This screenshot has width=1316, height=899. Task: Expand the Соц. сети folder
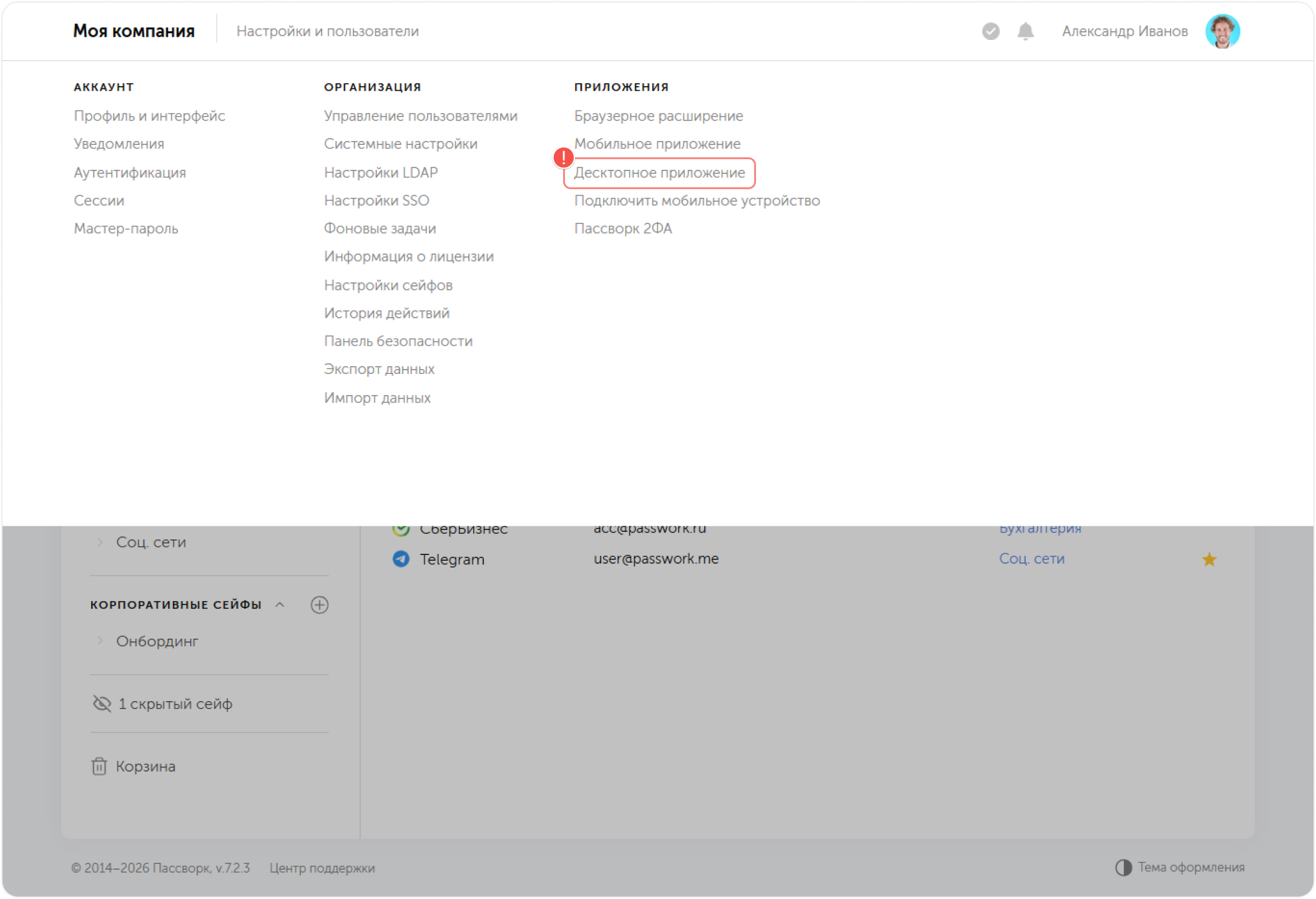(x=100, y=542)
